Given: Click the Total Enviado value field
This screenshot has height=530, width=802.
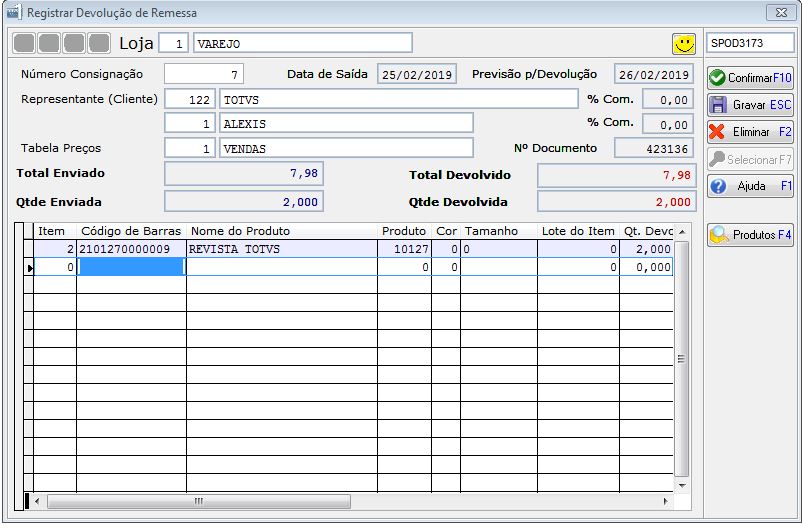Looking at the screenshot, I should [x=244, y=174].
